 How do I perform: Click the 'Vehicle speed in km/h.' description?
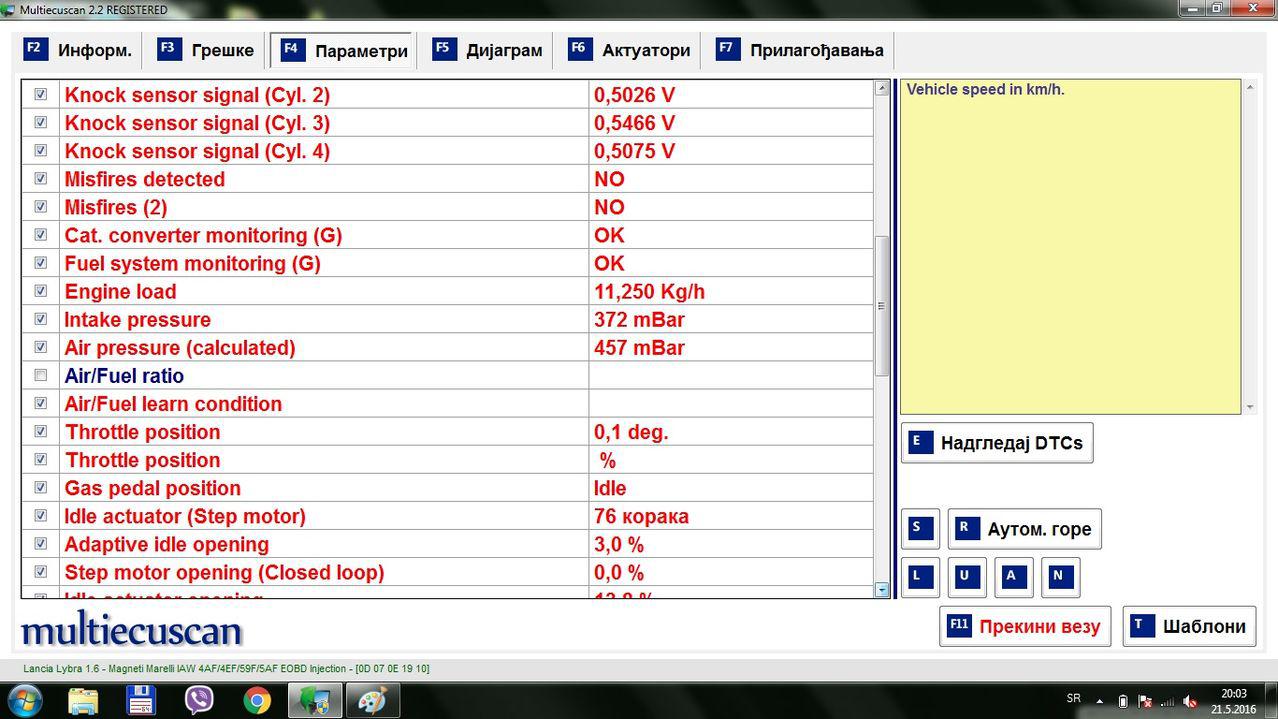point(985,89)
